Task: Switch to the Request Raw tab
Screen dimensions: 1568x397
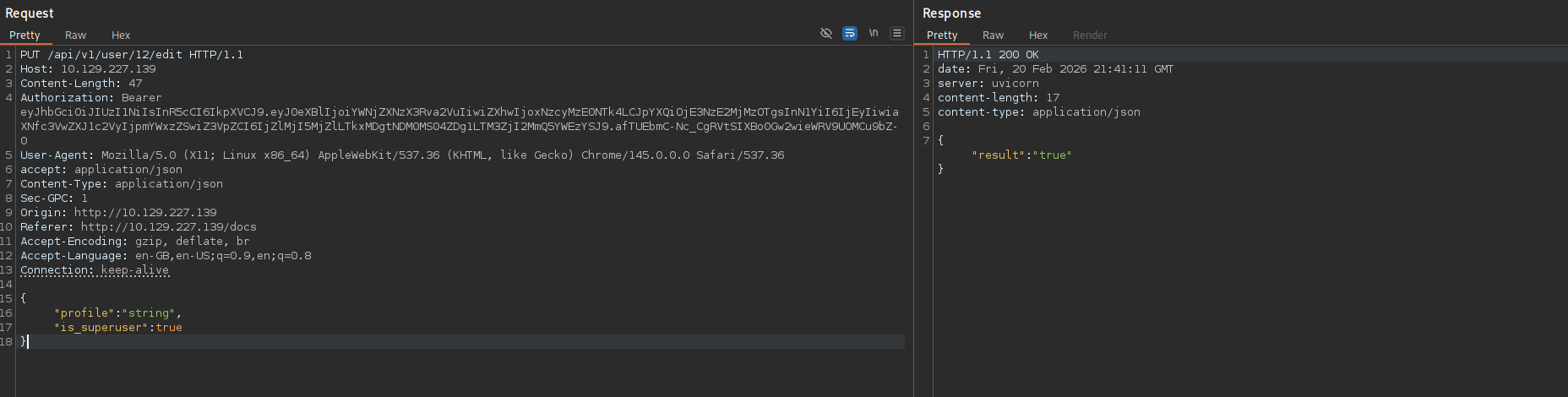Action: coord(75,35)
